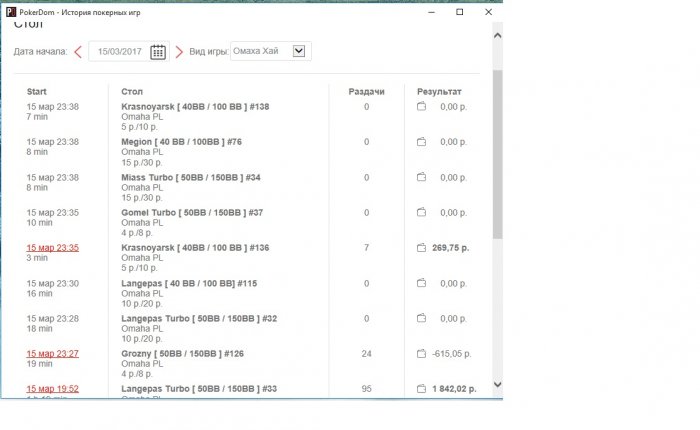The image size is (700, 430).
Task: Click wallet icon for Langepas Turbo #32 row
Action: click(421, 318)
